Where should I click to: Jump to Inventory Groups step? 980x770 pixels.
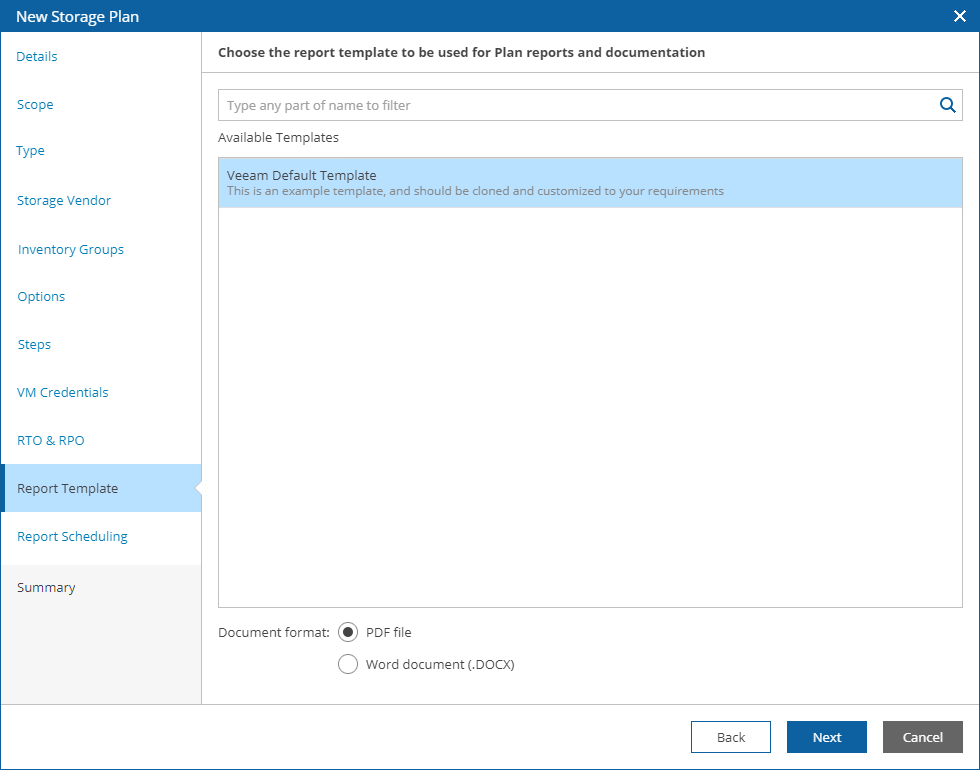click(71, 249)
